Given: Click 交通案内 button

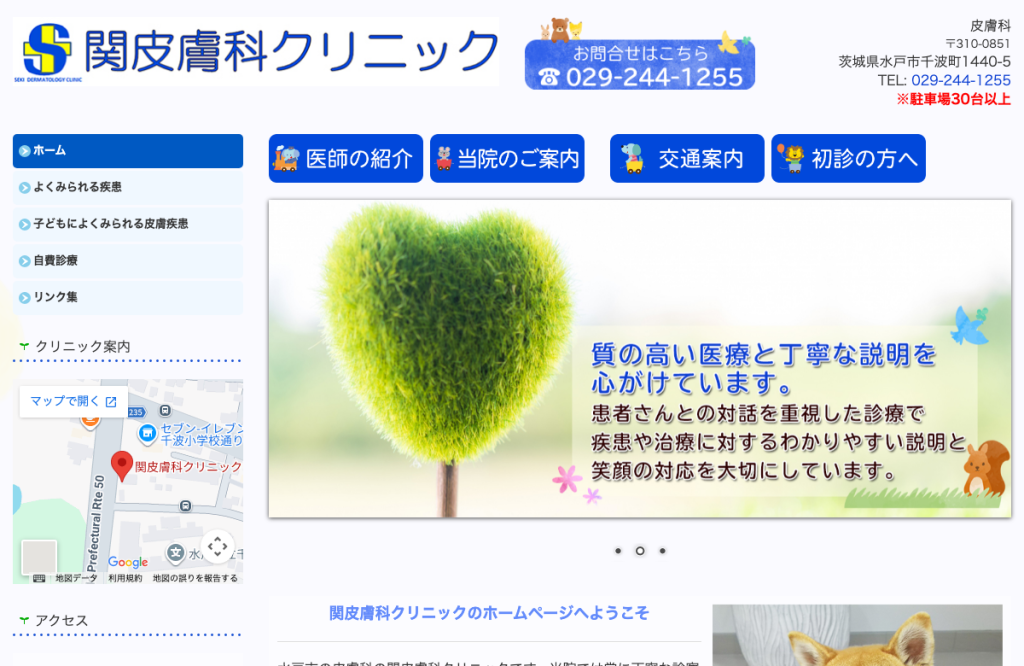Looking at the screenshot, I should click(x=687, y=159).
